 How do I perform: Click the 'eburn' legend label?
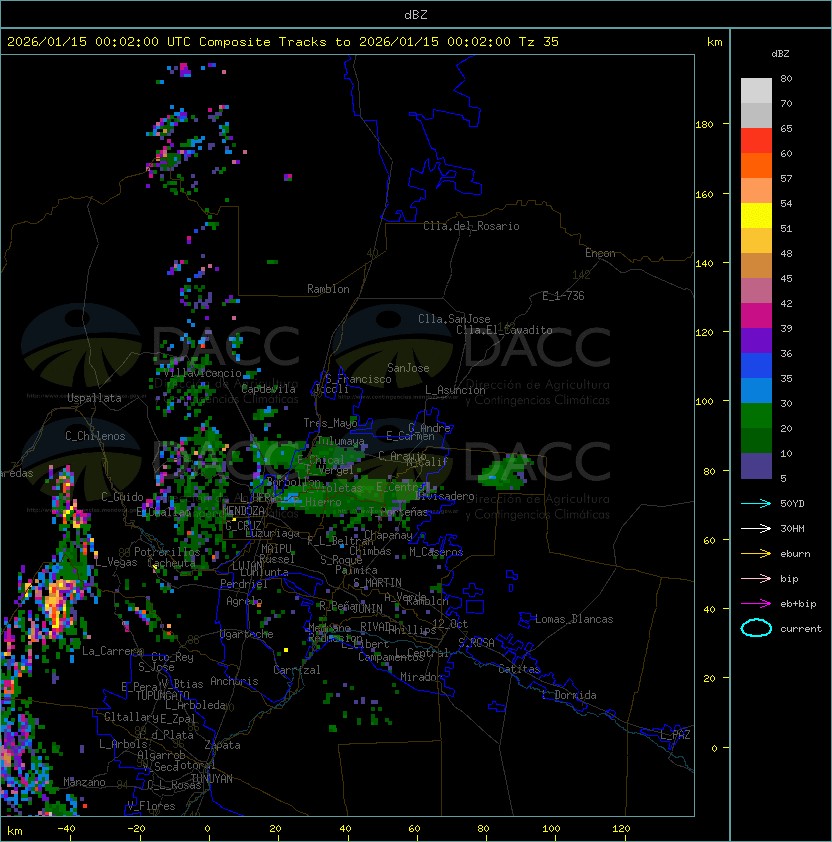tap(795, 554)
